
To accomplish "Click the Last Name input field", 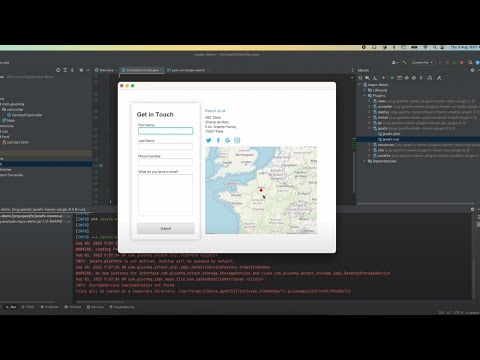I will (x=165, y=146).
